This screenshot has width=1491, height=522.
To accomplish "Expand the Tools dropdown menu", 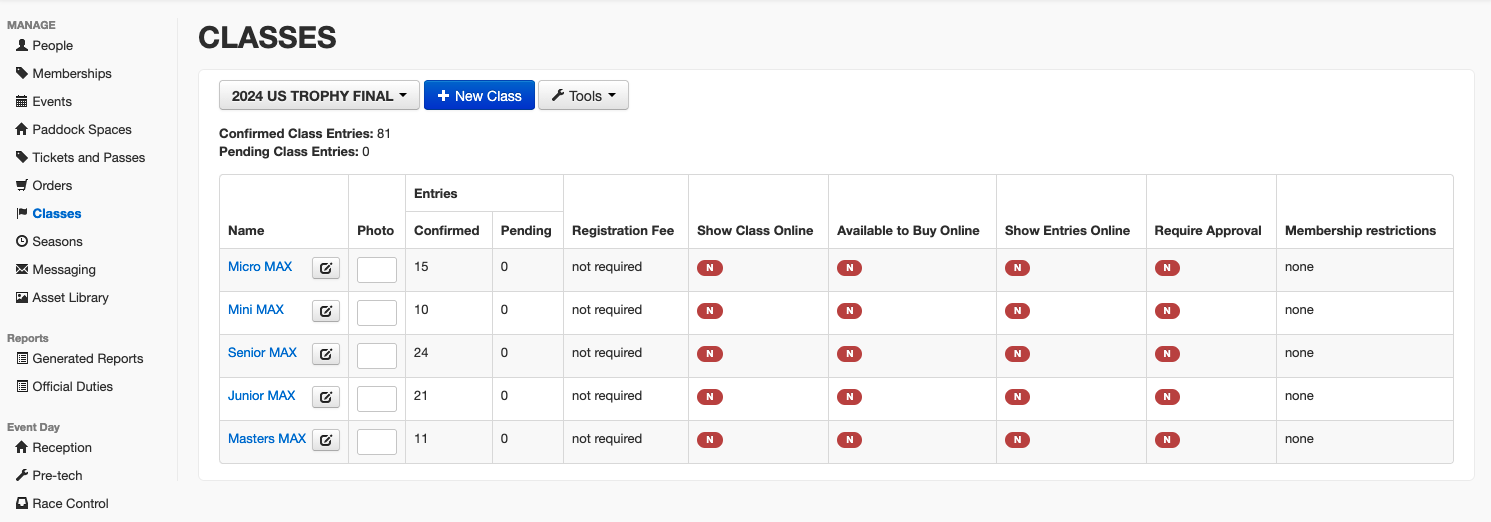I will (x=584, y=96).
